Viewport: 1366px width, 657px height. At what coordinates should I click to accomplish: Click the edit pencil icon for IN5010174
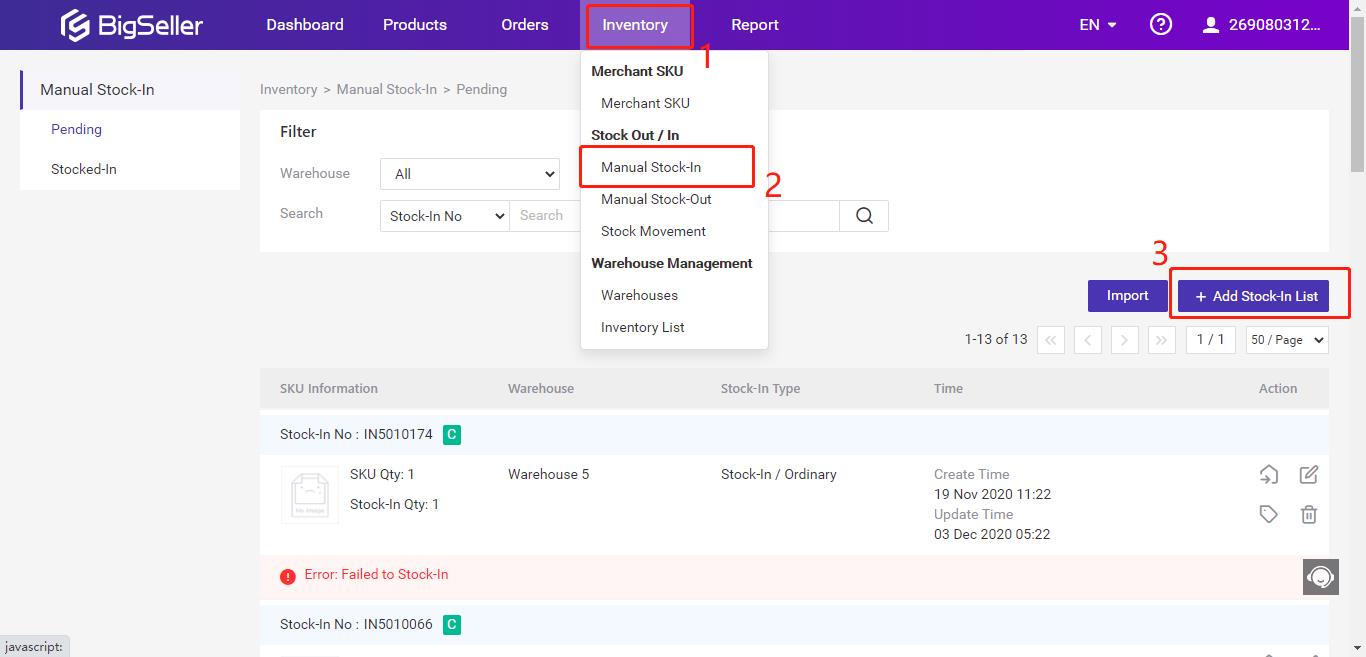tap(1309, 475)
